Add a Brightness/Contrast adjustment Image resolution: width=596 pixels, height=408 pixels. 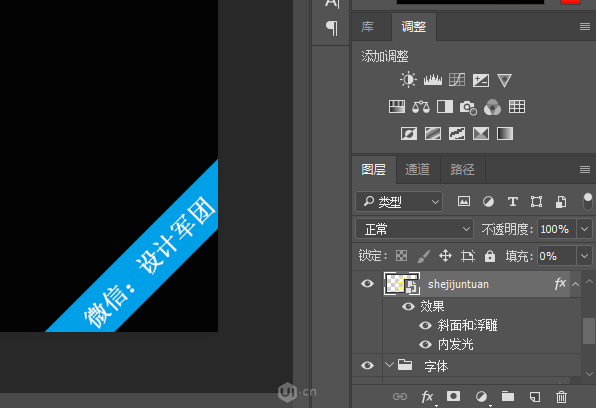[x=408, y=80]
